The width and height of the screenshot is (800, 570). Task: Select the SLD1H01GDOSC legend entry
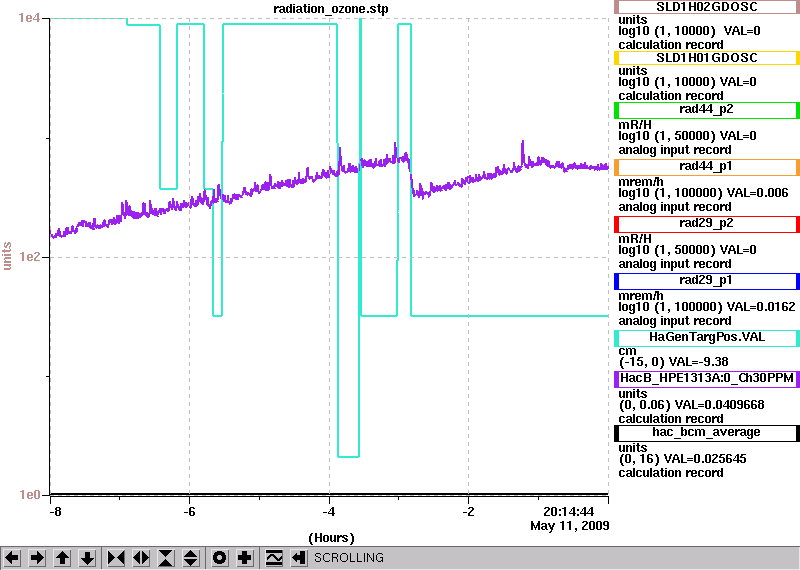tap(707, 58)
